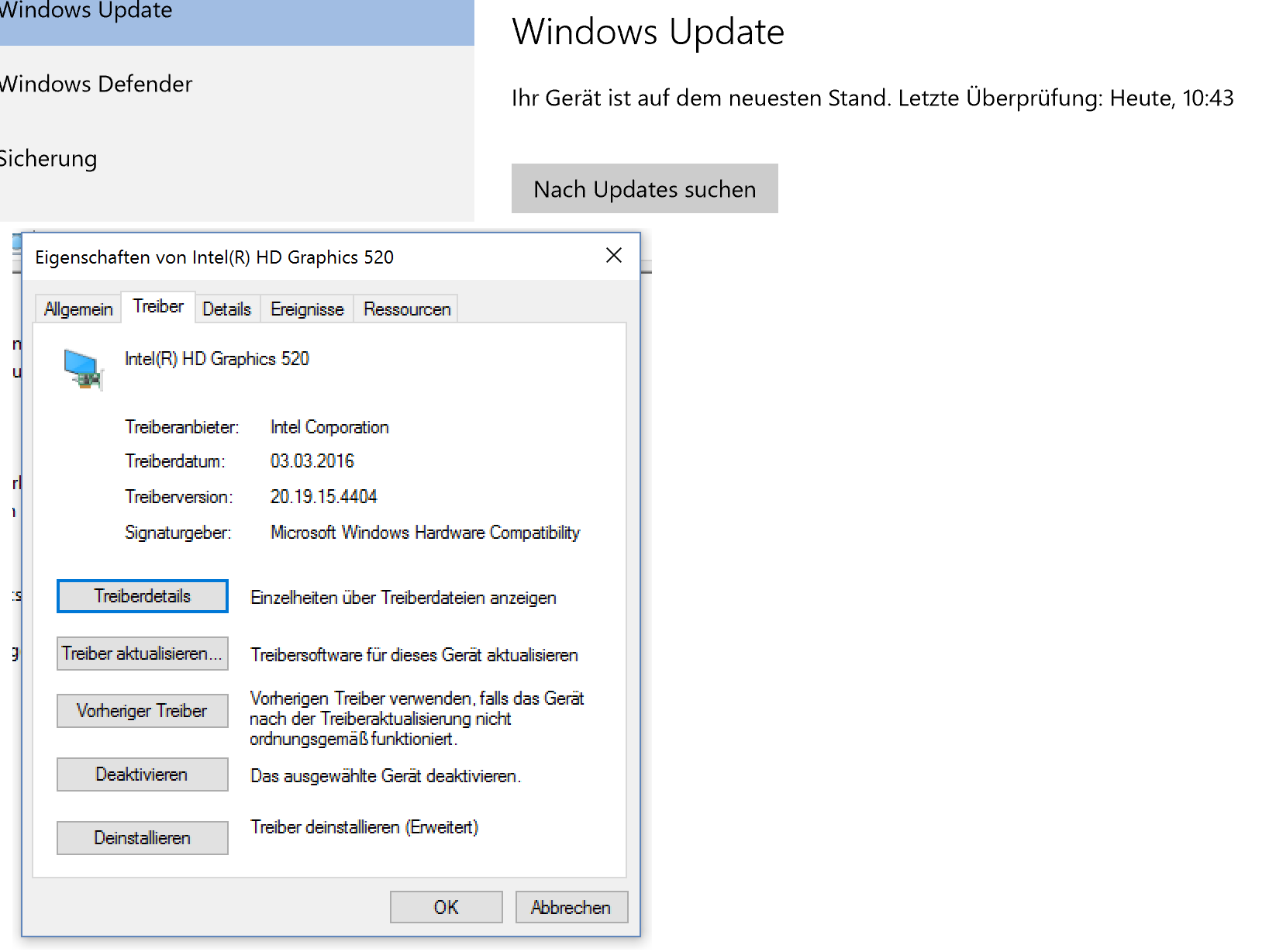Click the Treiberdetails button

coord(143,596)
